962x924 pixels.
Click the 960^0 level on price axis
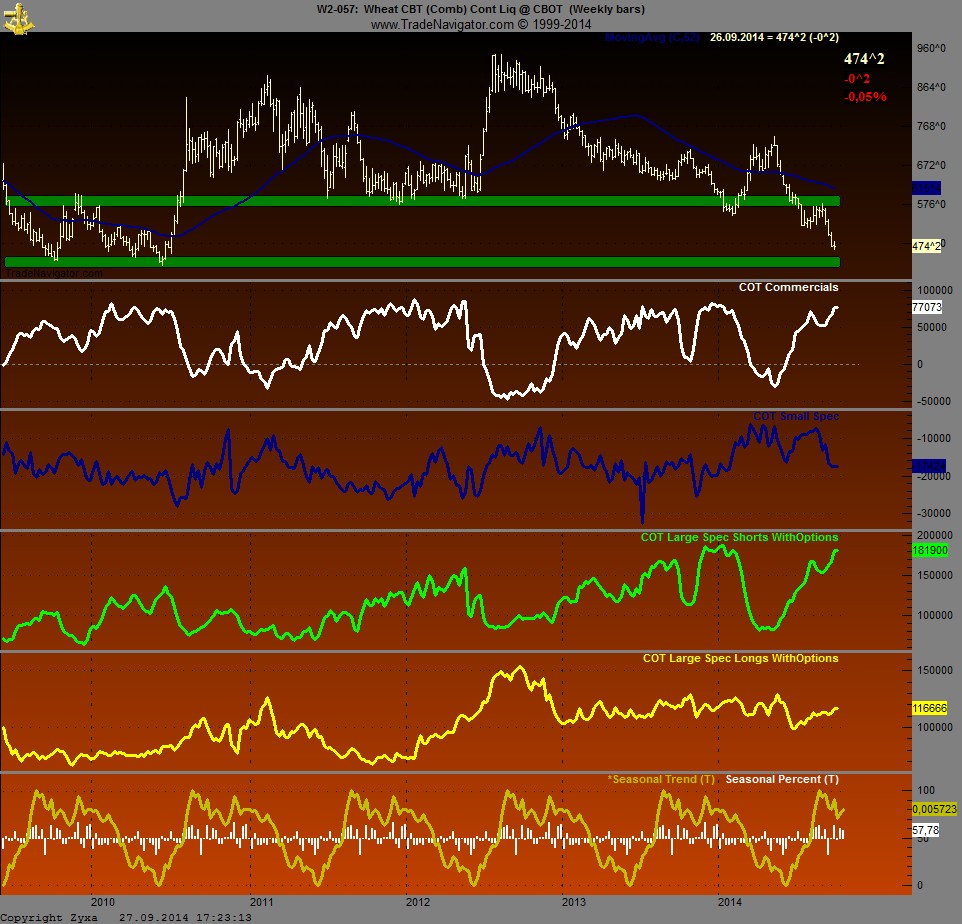pos(932,48)
